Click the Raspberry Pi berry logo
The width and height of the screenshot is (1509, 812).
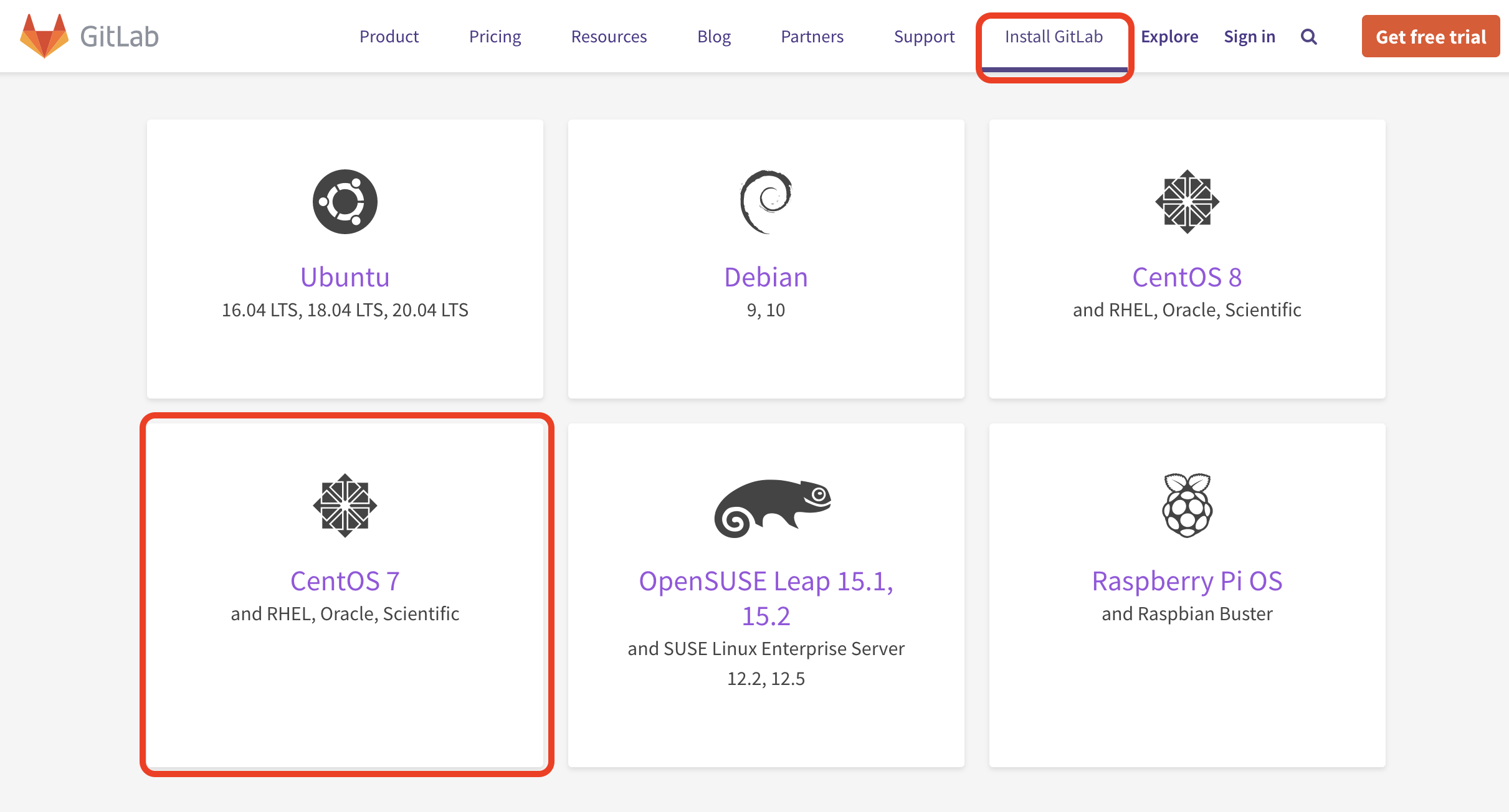tap(1187, 506)
